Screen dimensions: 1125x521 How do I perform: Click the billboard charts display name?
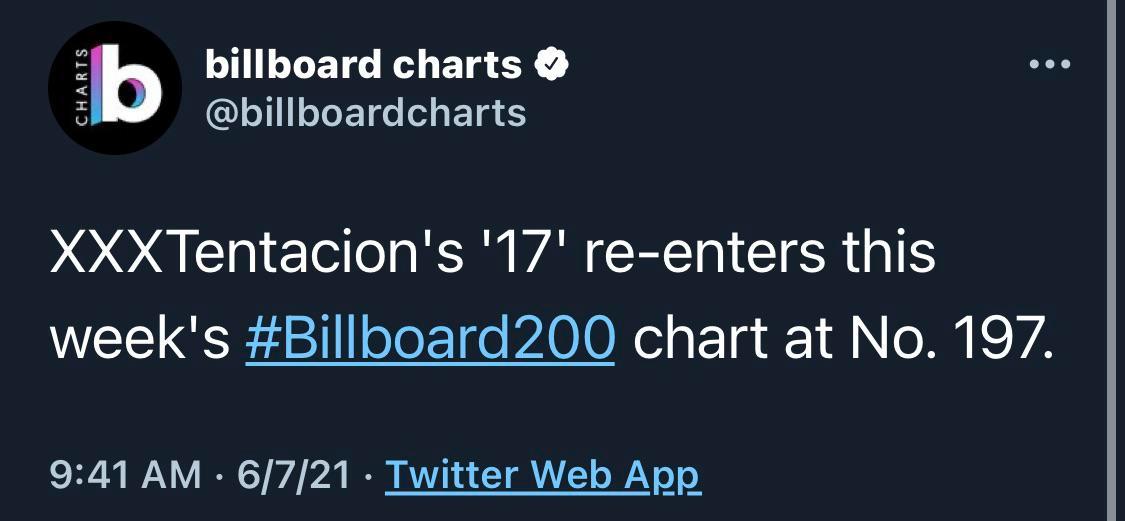[x=363, y=65]
